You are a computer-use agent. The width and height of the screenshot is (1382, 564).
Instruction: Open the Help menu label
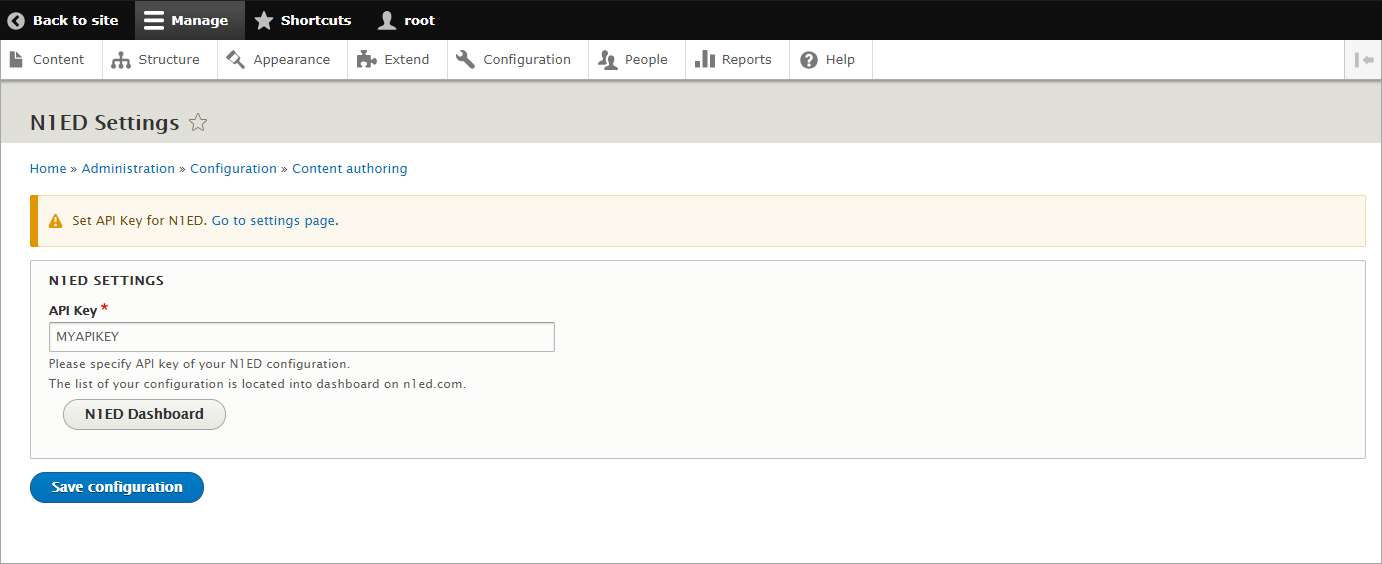pos(840,60)
